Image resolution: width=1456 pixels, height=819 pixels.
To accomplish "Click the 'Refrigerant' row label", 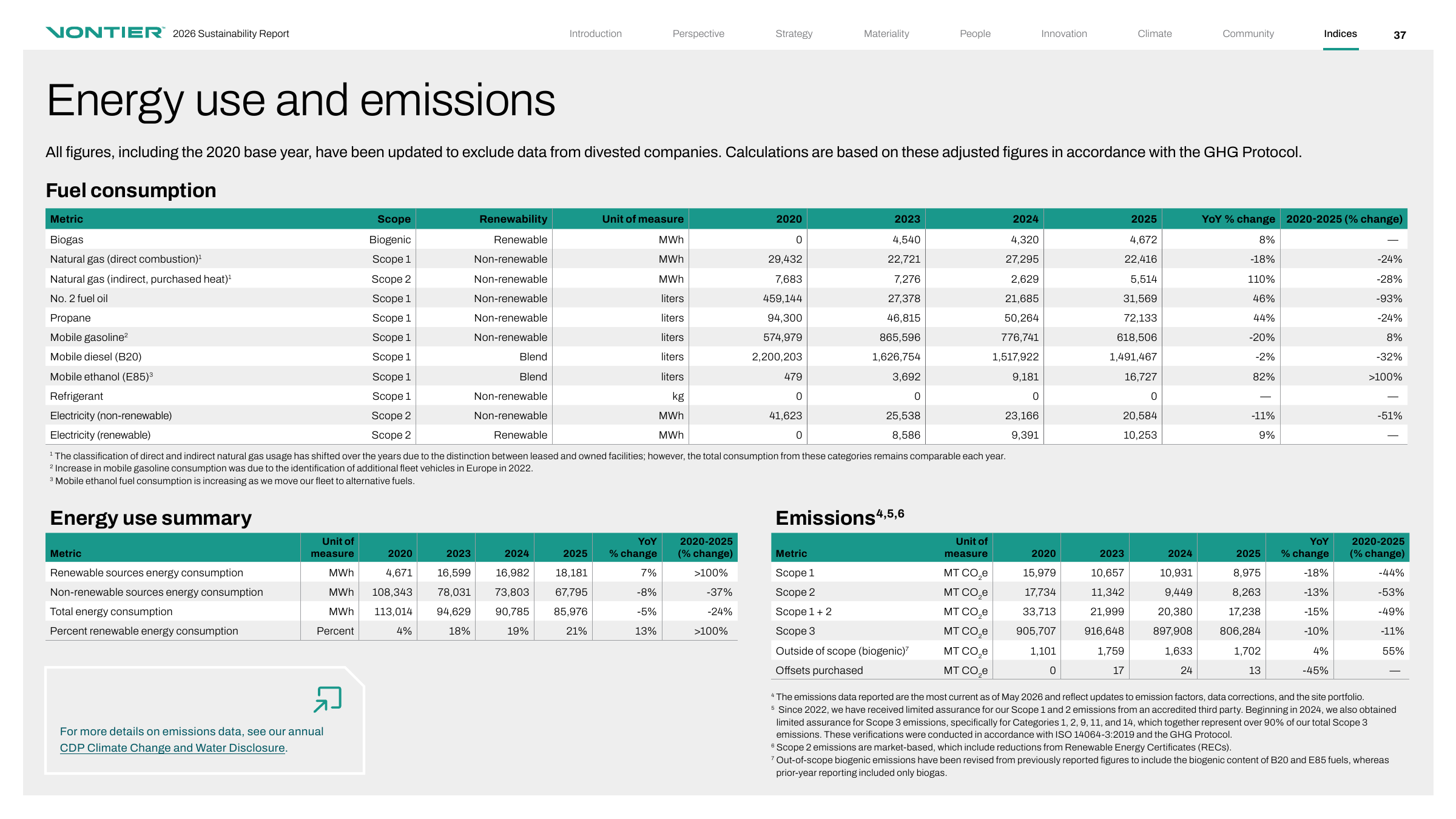I will [76, 396].
